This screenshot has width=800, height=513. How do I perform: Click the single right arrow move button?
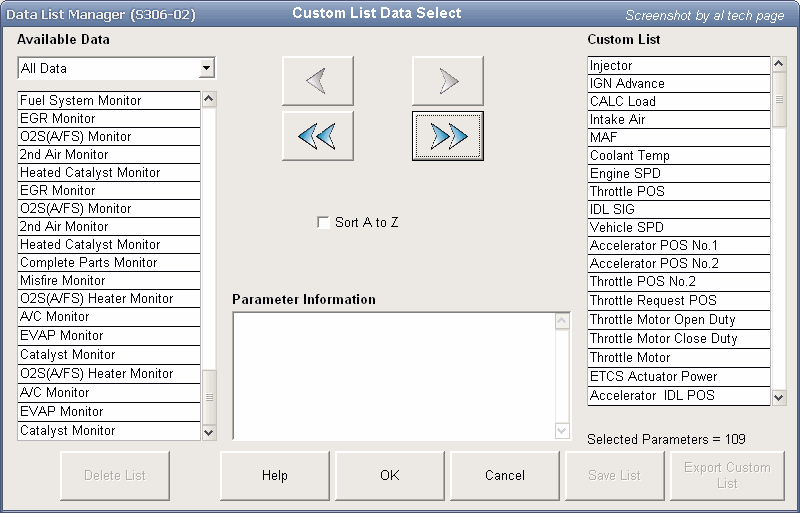point(447,81)
